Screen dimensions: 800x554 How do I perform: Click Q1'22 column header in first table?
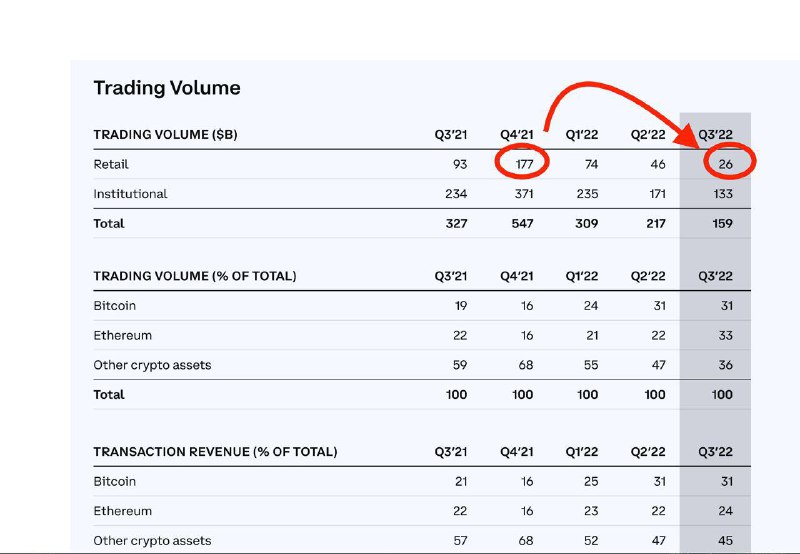[x=582, y=135]
